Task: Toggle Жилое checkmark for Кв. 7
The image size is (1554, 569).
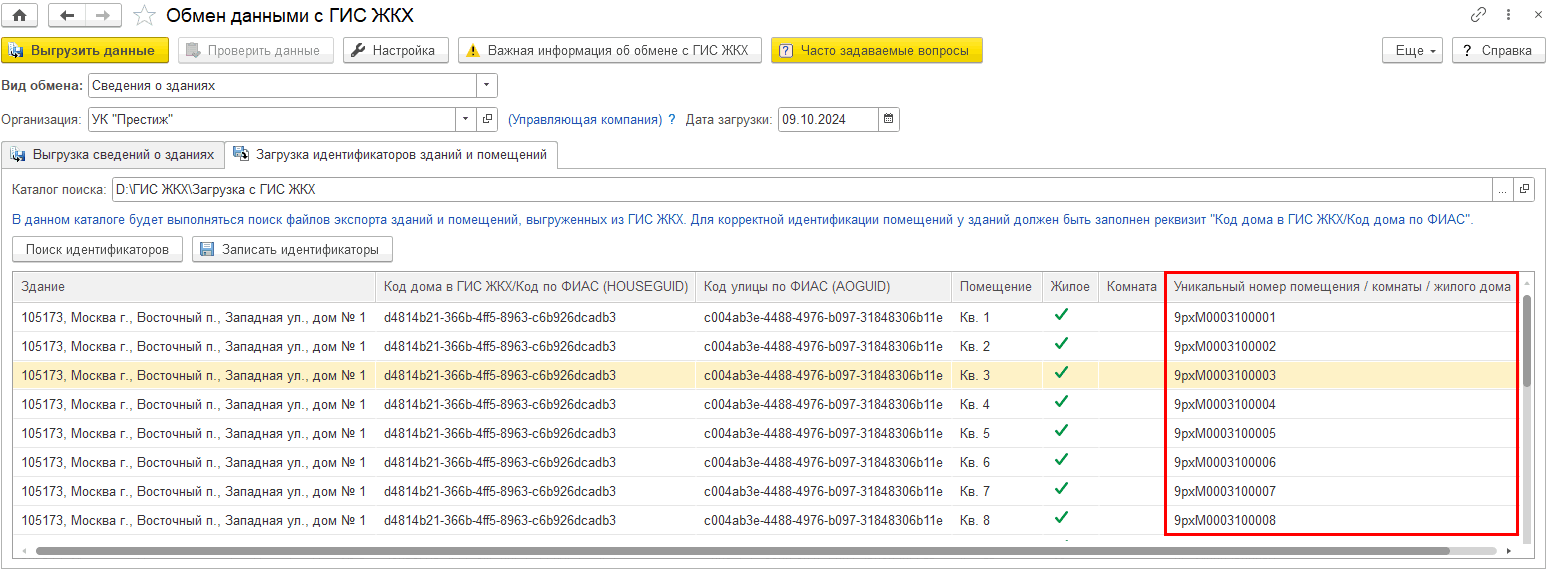Action: pos(1061,490)
